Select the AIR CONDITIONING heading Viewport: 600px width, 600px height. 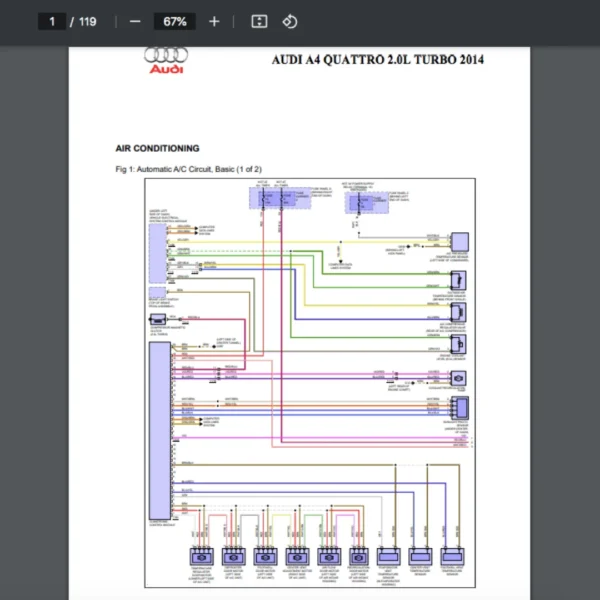click(157, 148)
